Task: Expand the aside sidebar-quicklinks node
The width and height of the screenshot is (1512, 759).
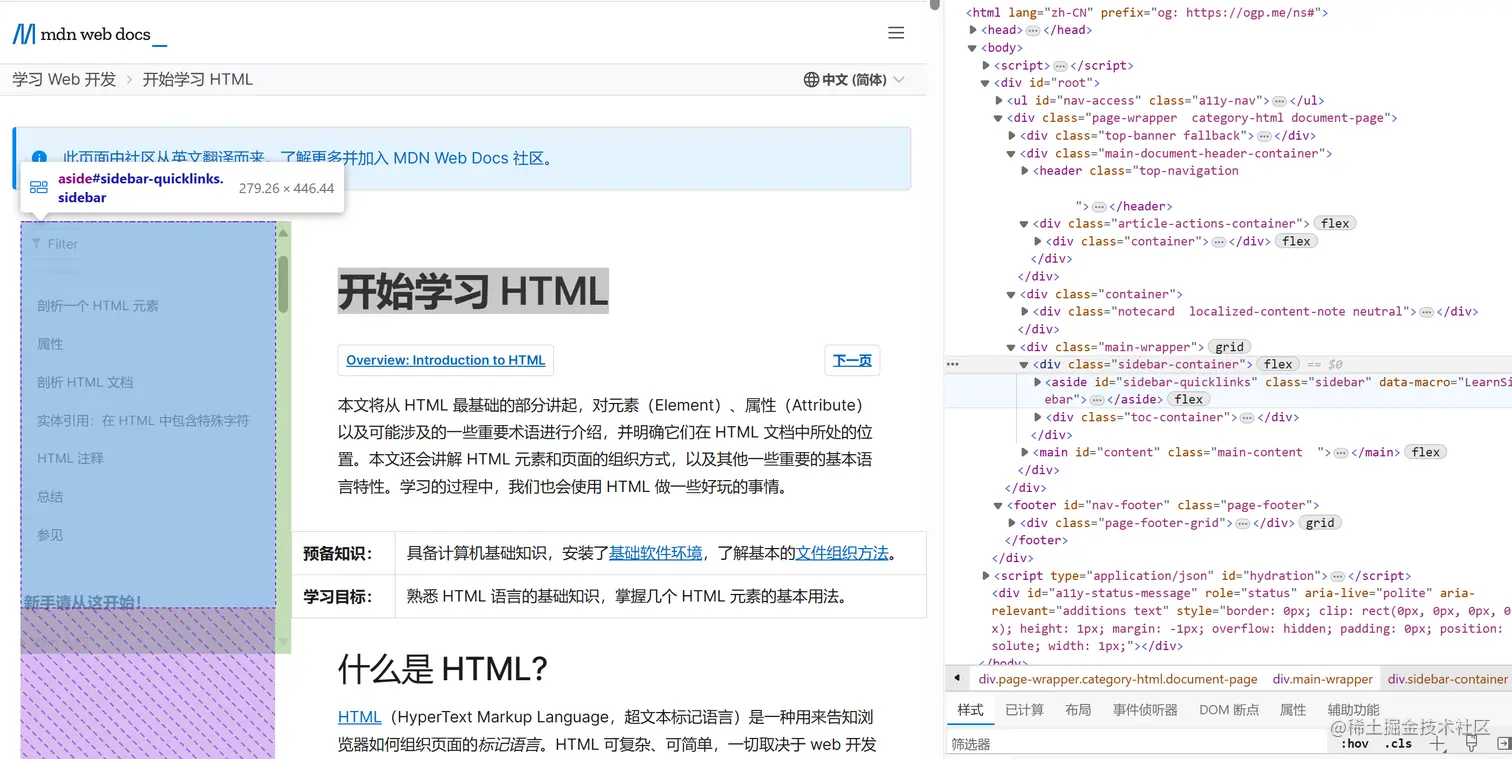Action: coord(1037,382)
